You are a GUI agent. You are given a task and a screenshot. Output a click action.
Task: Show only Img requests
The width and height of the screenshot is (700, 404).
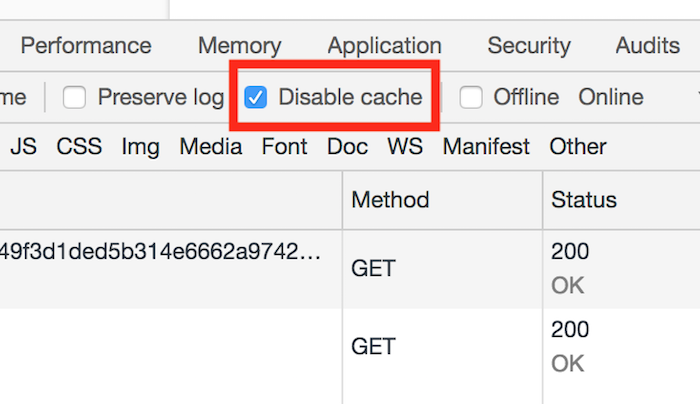140,147
